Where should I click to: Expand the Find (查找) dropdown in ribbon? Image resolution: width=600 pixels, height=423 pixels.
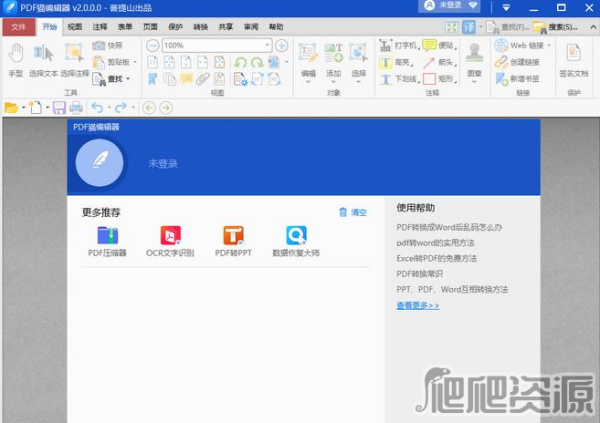pos(128,79)
